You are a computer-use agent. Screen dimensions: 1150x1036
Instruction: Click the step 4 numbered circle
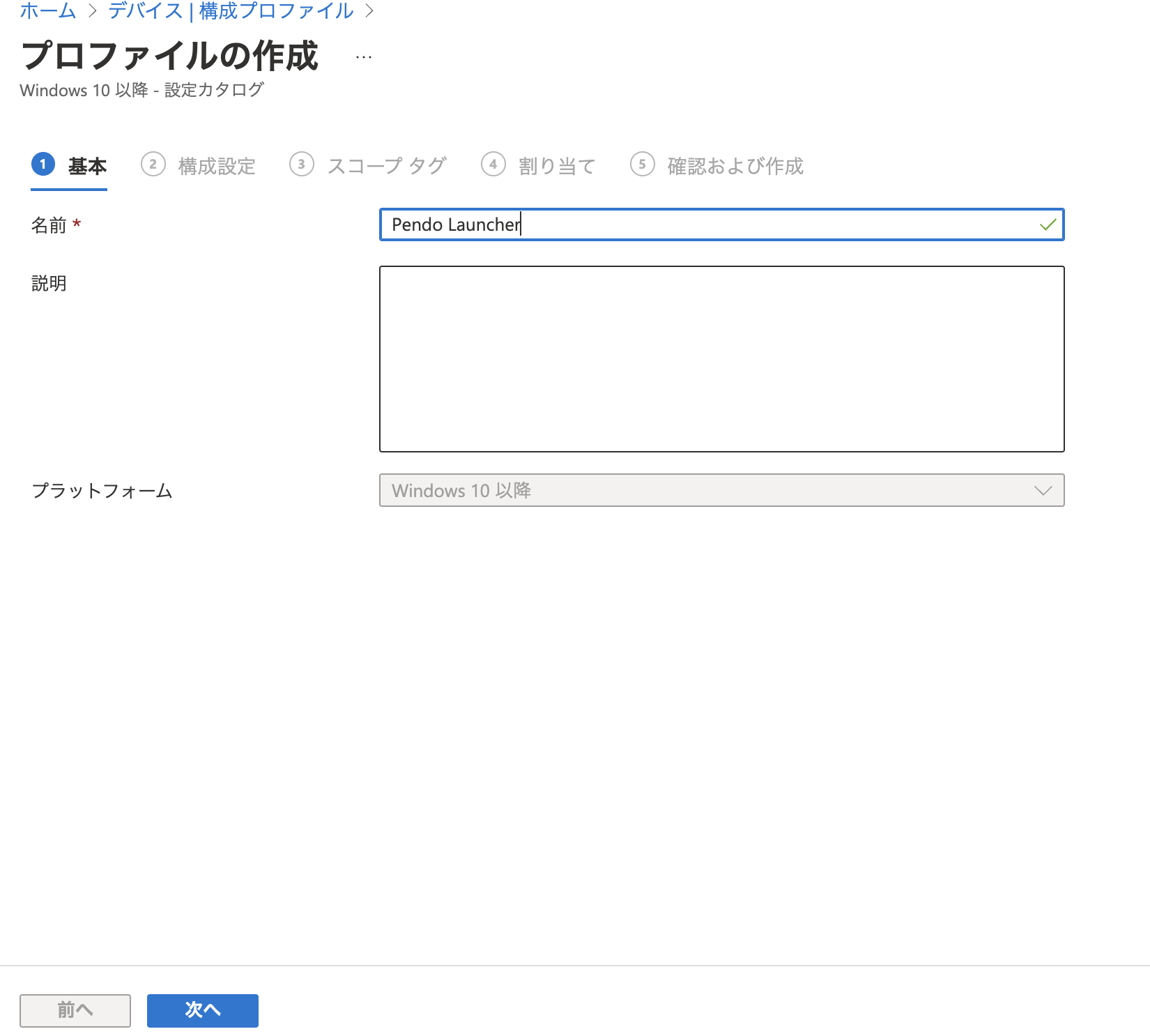pyautogui.click(x=493, y=165)
